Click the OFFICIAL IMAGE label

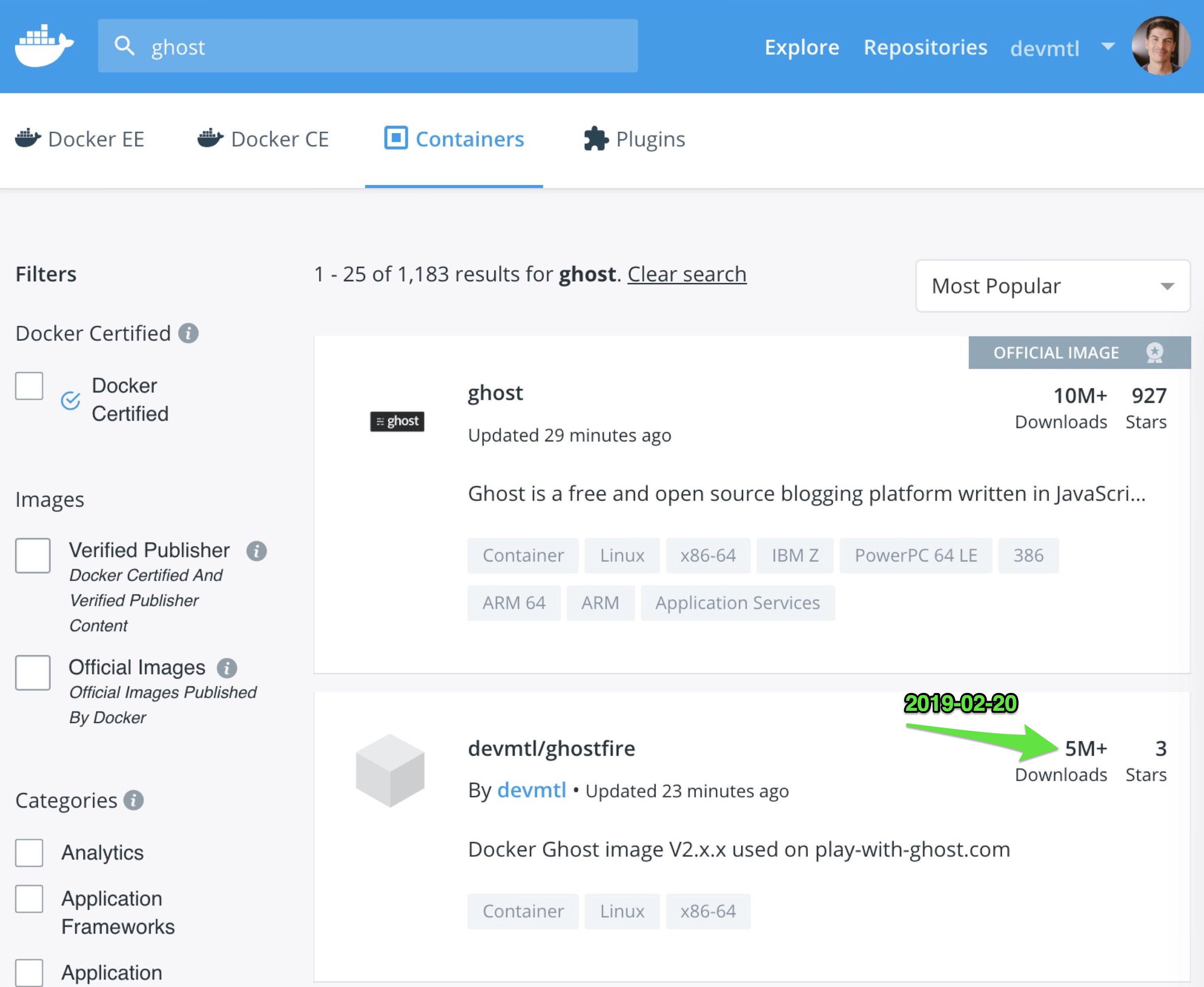(x=1056, y=352)
